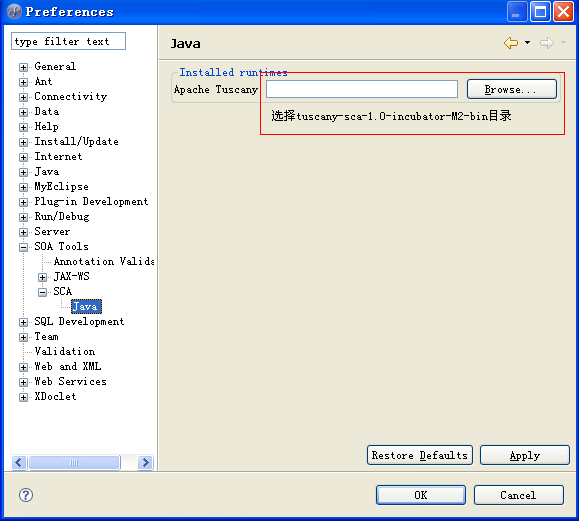Click Restore Defaults button

click(420, 455)
